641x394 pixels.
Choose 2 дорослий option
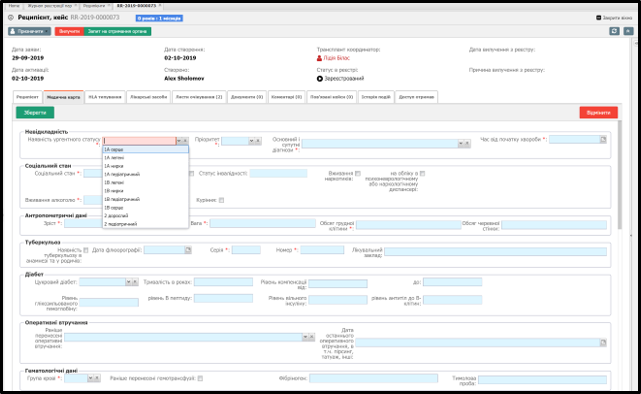pyautogui.click(x=146, y=216)
